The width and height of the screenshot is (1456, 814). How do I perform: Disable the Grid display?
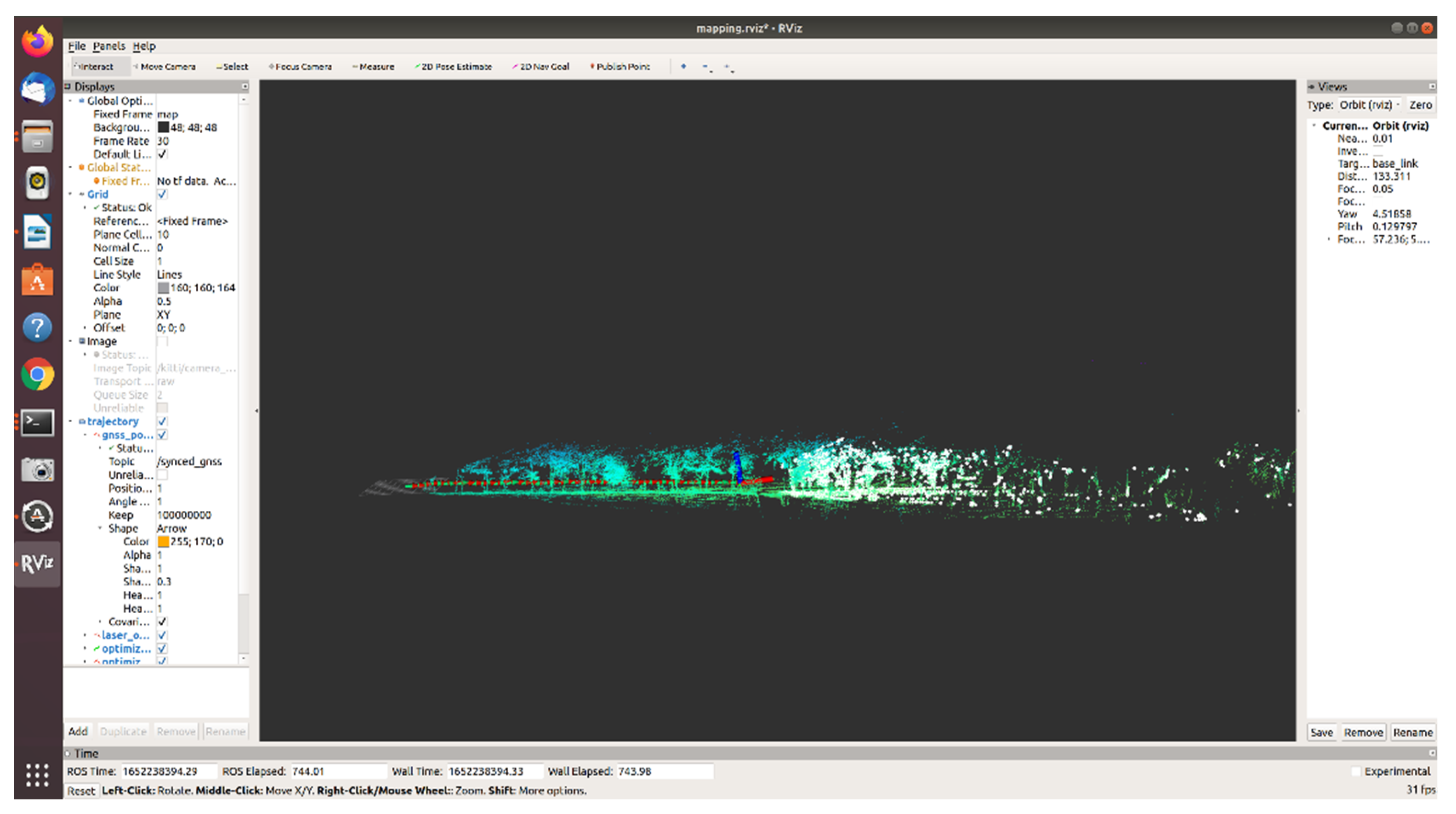tap(162, 194)
